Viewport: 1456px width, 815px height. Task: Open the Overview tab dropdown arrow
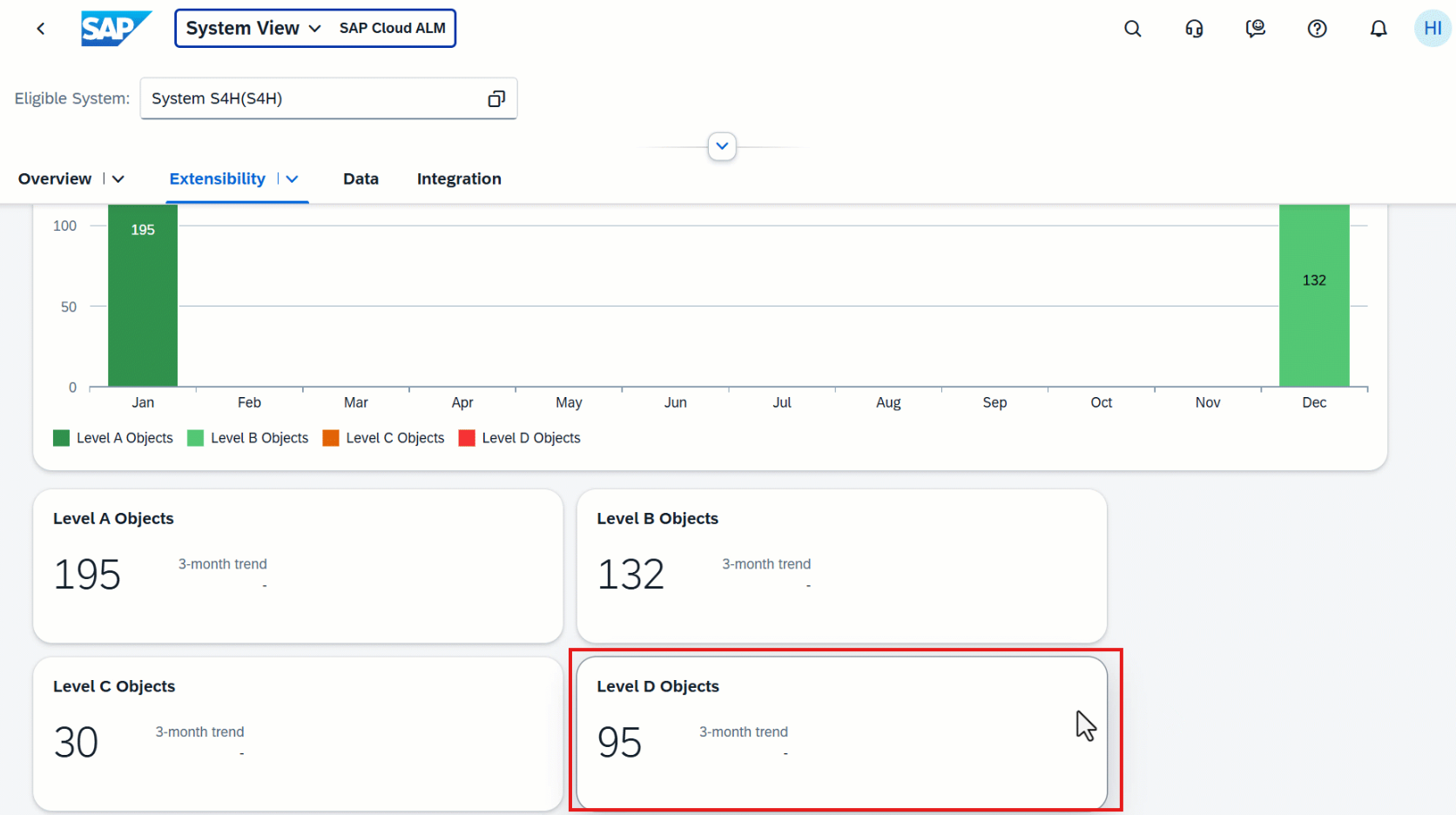coord(118,179)
